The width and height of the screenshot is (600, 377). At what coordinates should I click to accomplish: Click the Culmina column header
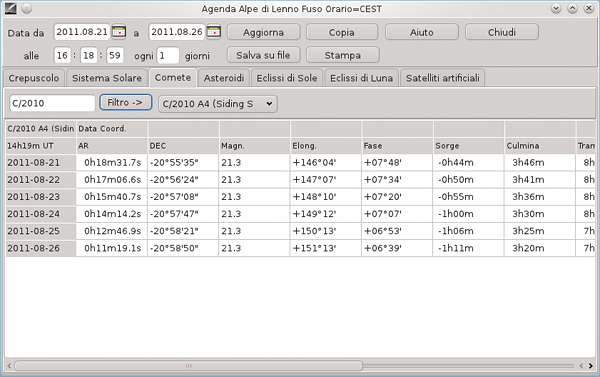click(540, 146)
